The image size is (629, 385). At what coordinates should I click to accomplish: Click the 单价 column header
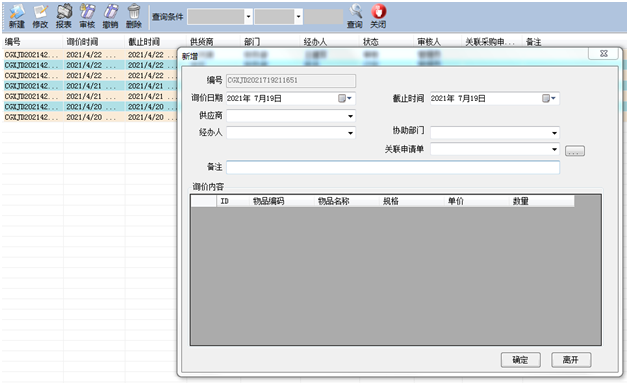coord(477,201)
